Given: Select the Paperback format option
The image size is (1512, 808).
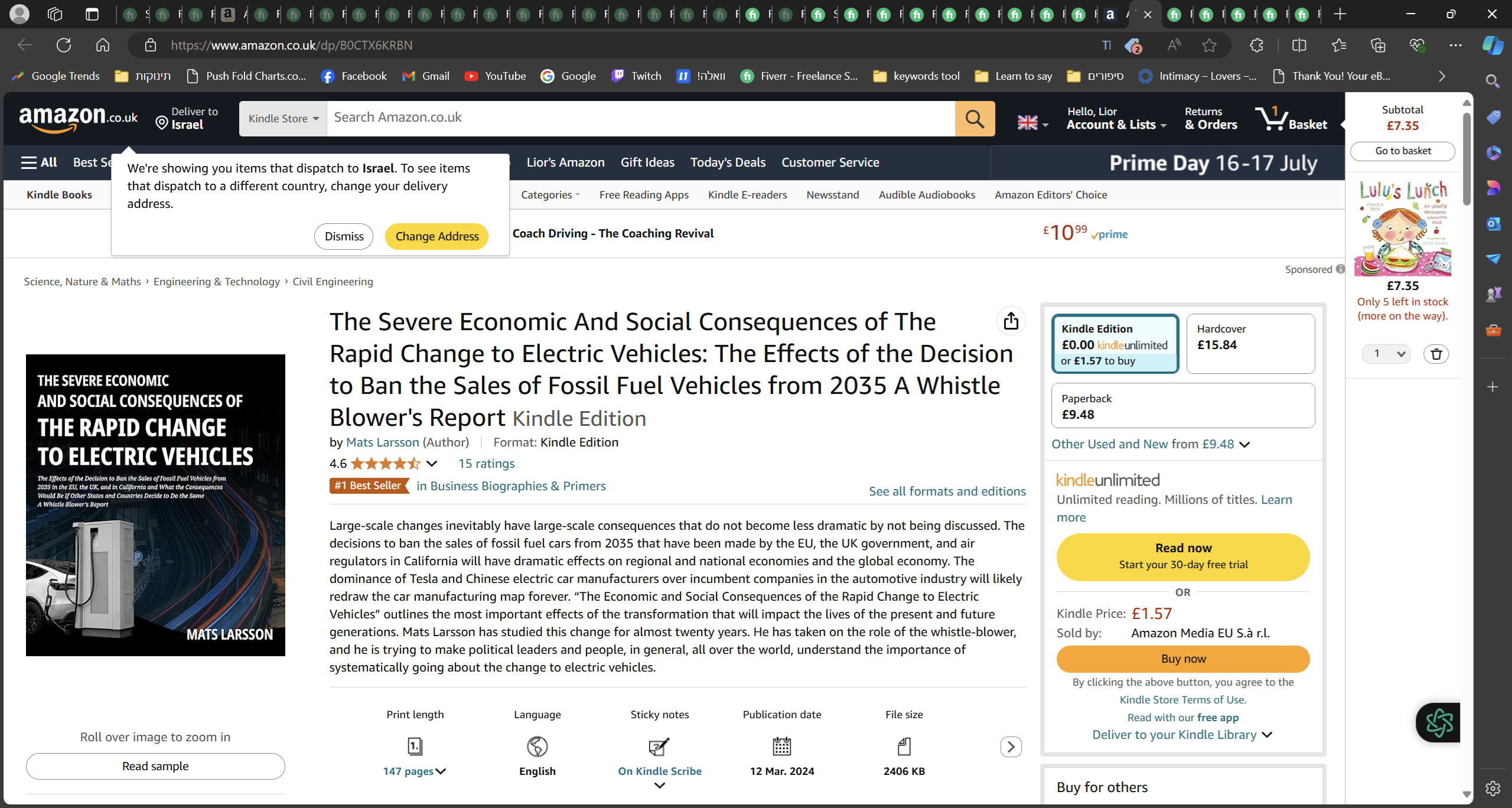Looking at the screenshot, I should coord(1182,406).
